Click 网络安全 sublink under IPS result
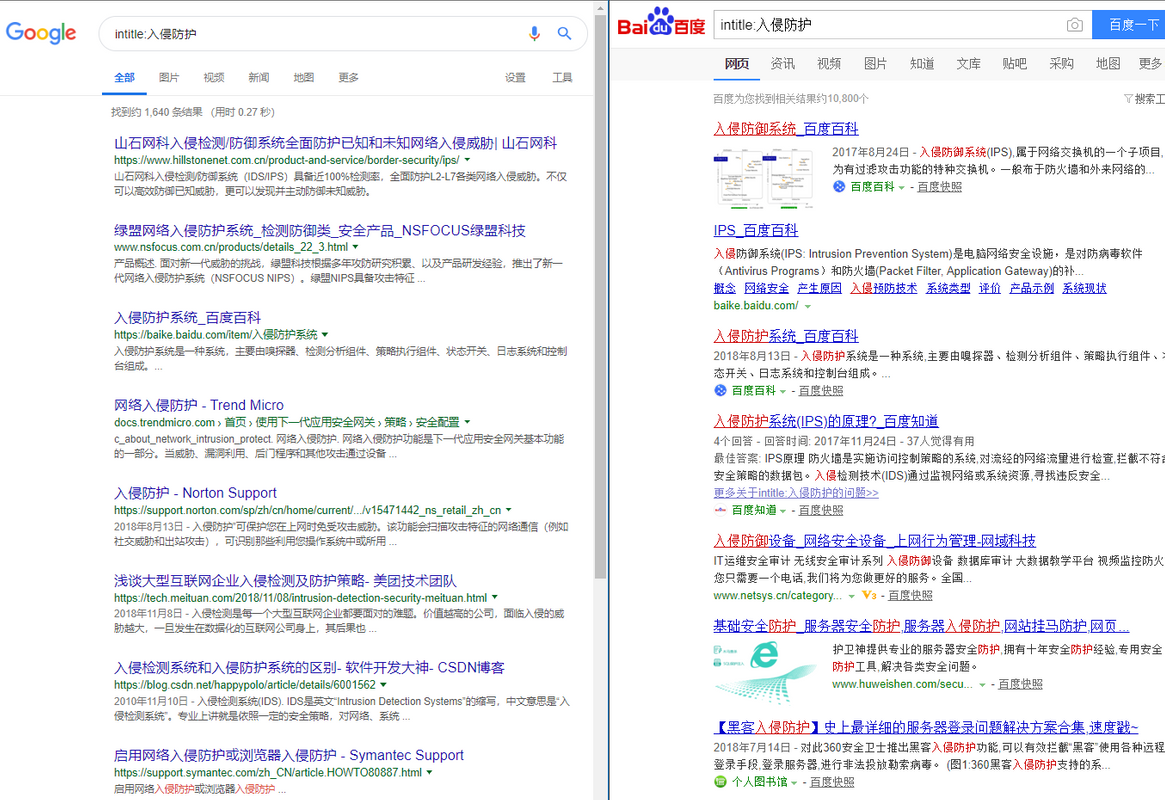 click(x=766, y=288)
